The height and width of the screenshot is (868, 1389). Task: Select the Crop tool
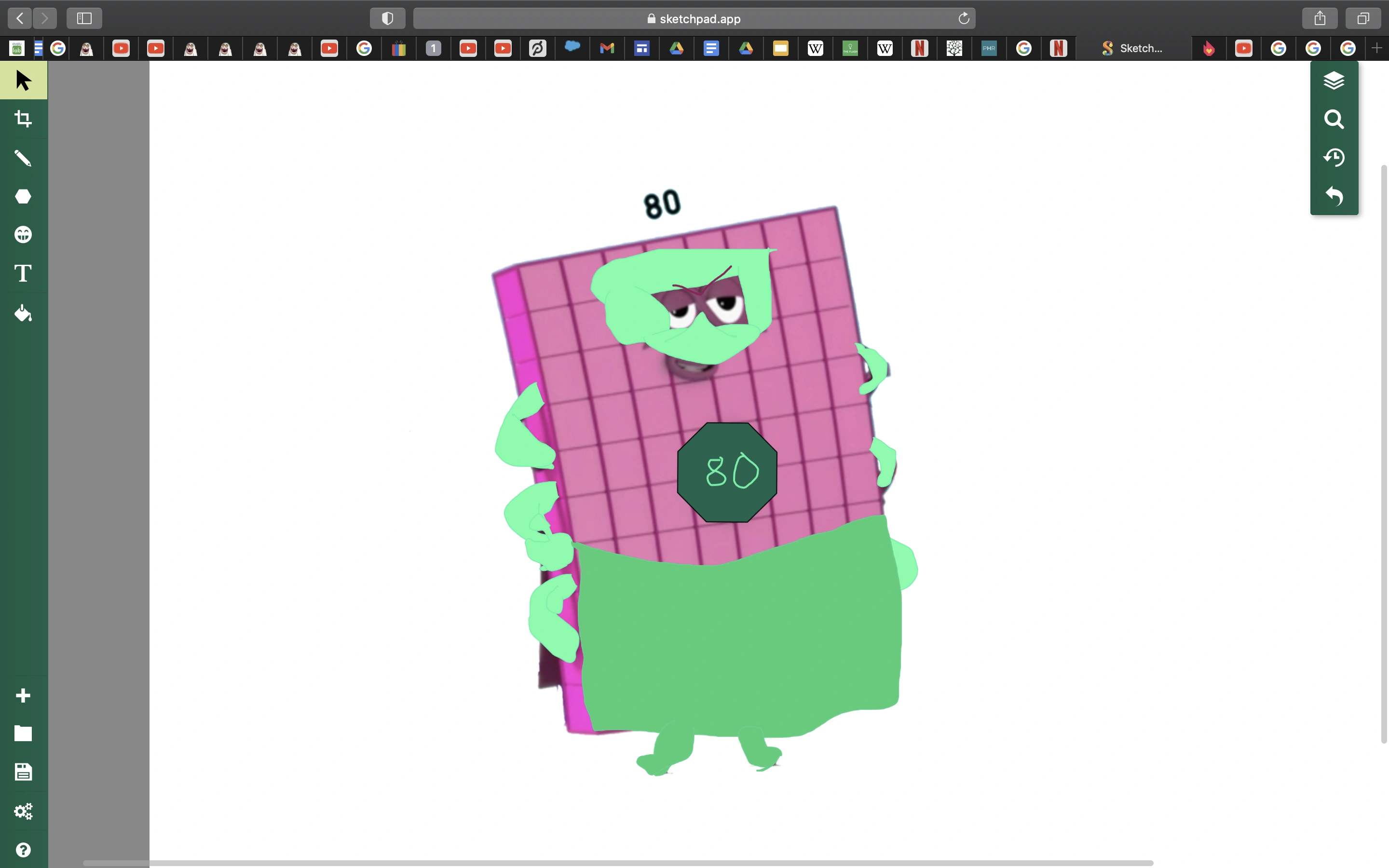pyautogui.click(x=23, y=119)
